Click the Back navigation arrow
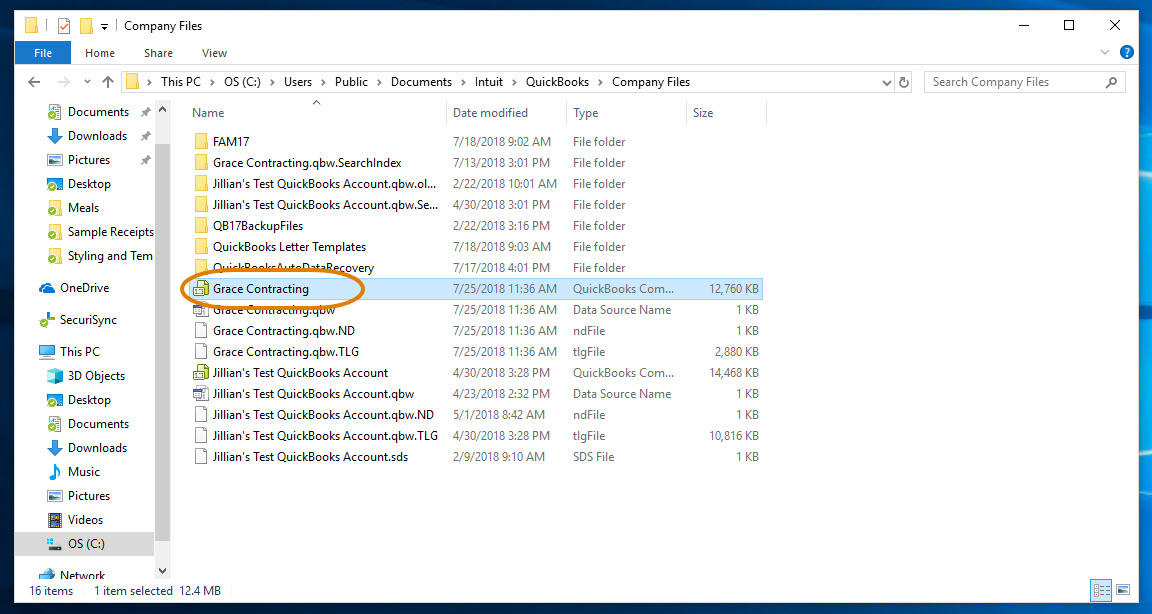1152x614 pixels. [x=34, y=82]
